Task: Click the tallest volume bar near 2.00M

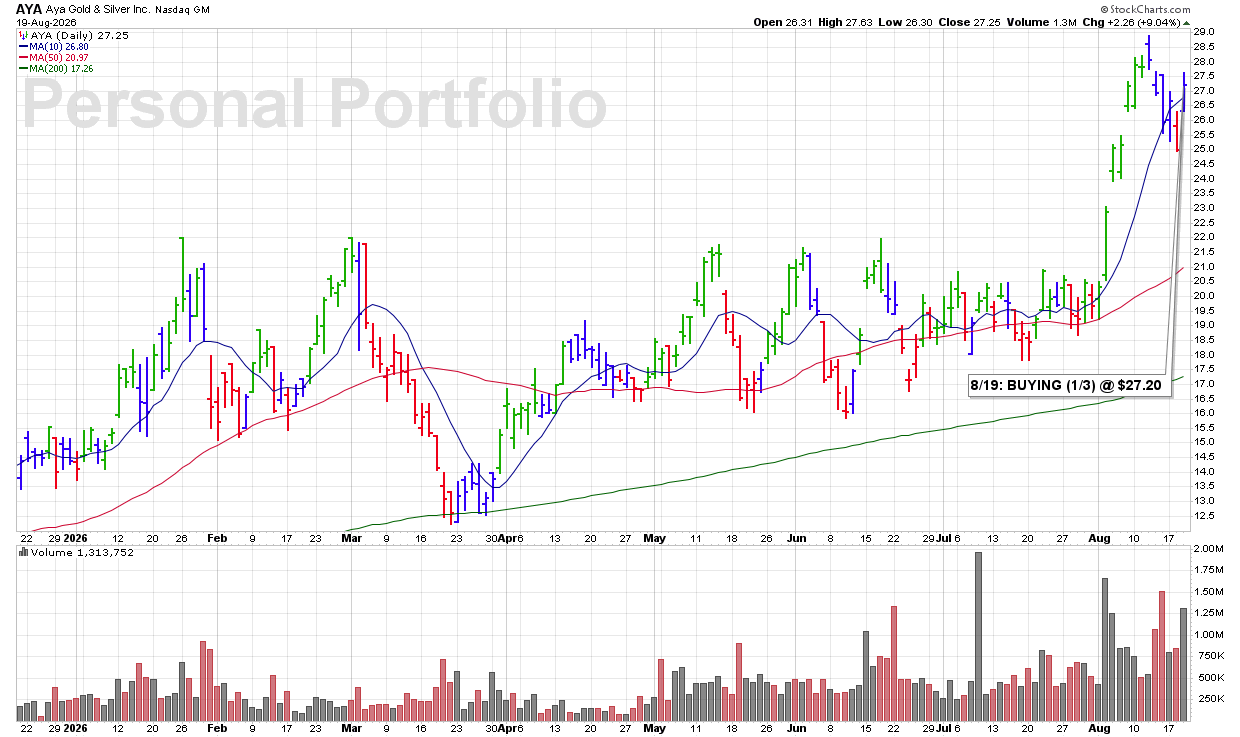Action: (x=978, y=636)
